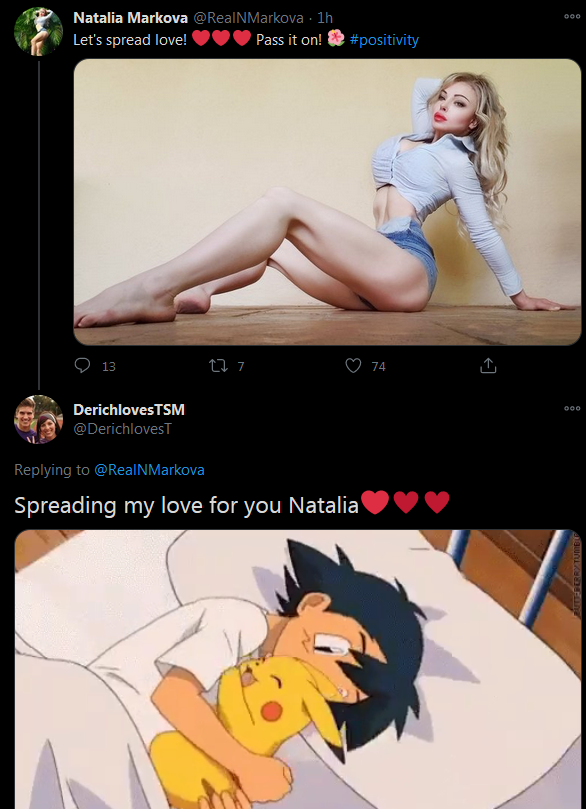This screenshot has height=809, width=586.
Task: Follow the #positivity hashtag link
Action: 384,40
